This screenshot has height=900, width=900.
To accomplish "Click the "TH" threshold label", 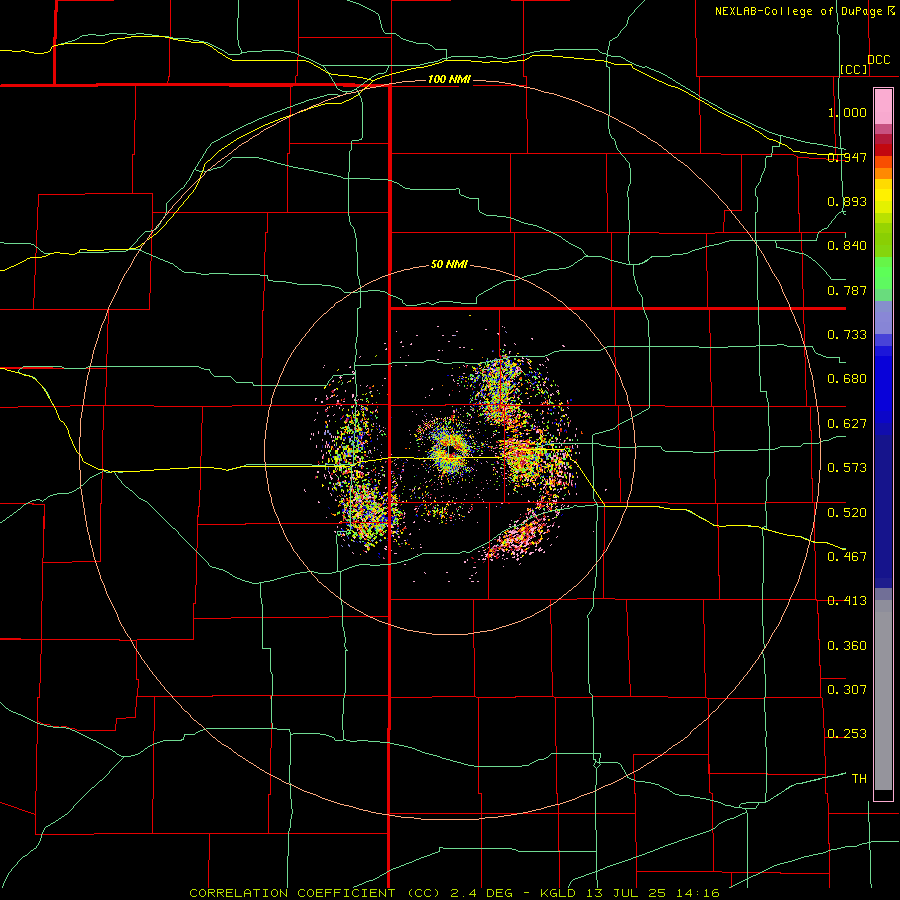I will click(x=859, y=779).
